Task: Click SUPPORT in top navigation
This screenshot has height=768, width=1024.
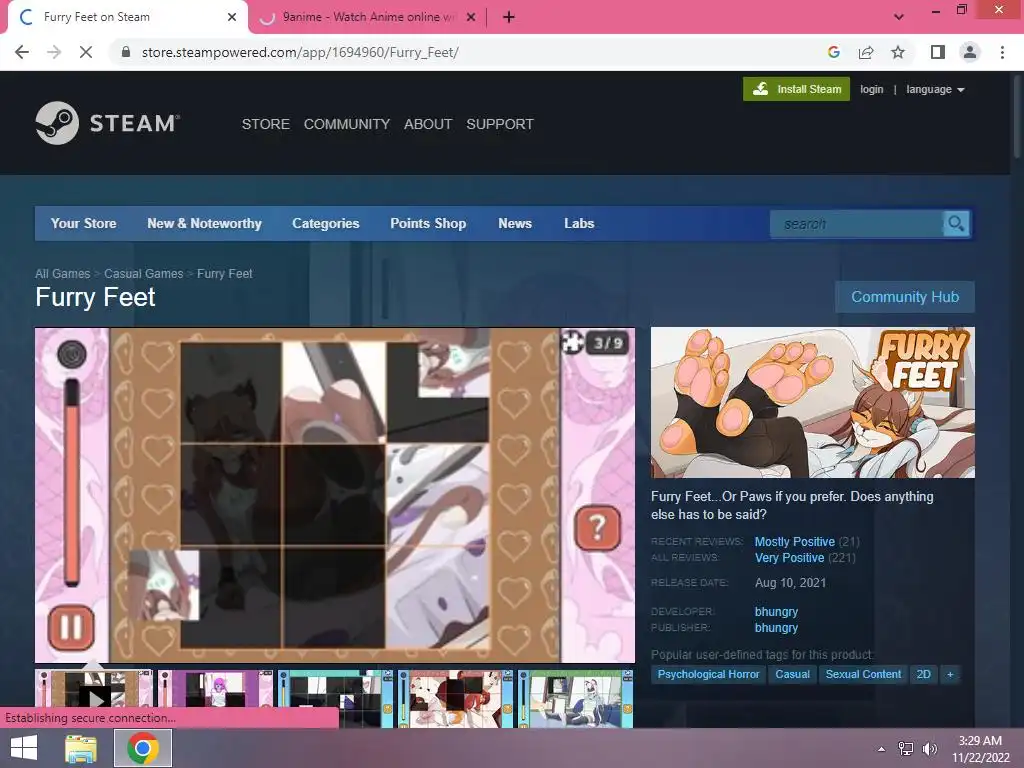Action: point(500,124)
